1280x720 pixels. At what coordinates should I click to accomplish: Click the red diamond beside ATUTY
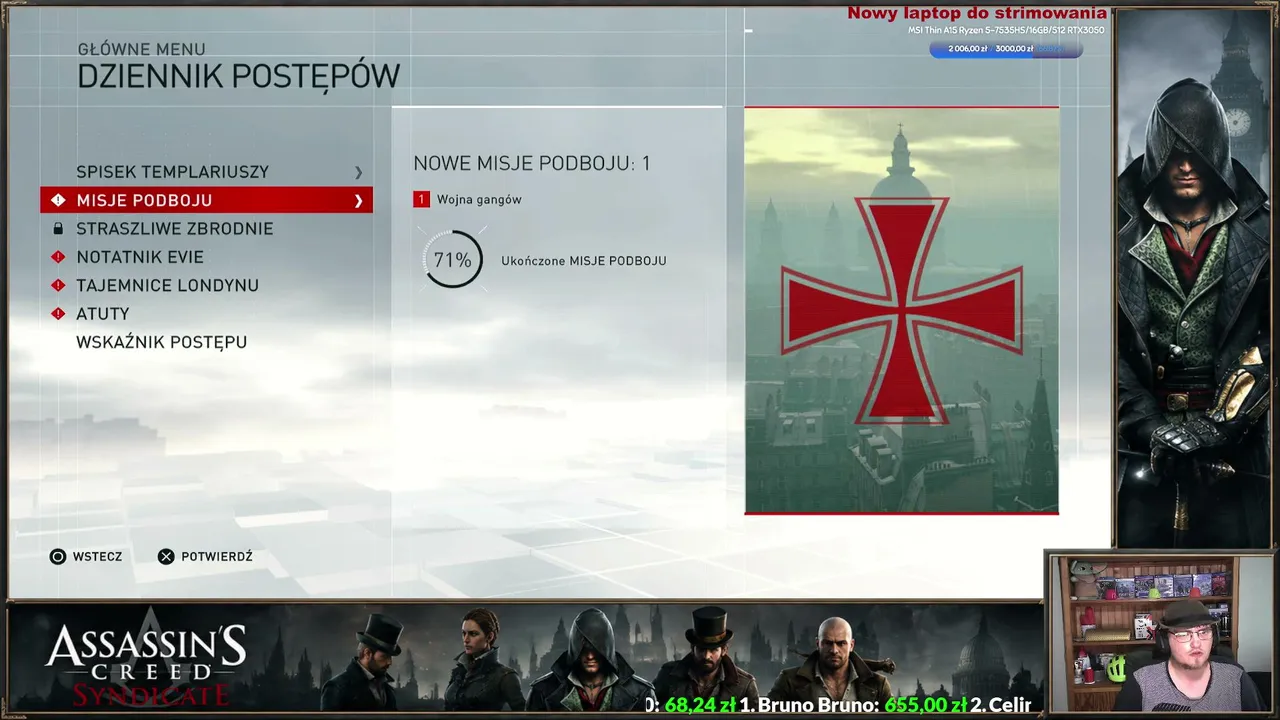[x=58, y=314]
